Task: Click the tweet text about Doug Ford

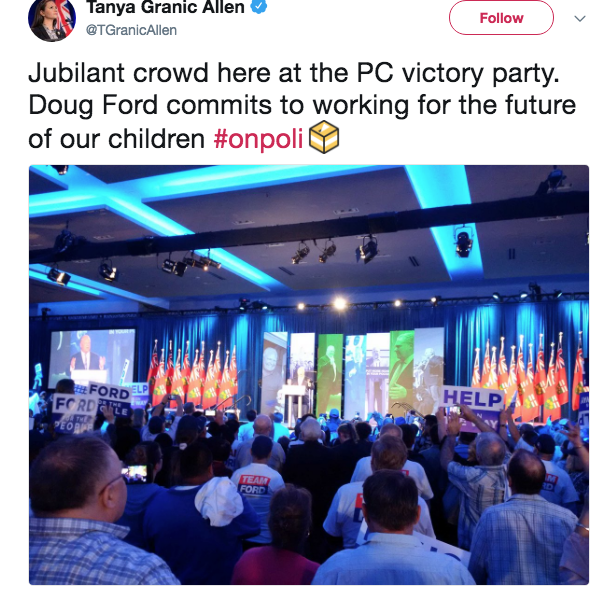Action: tap(302, 106)
